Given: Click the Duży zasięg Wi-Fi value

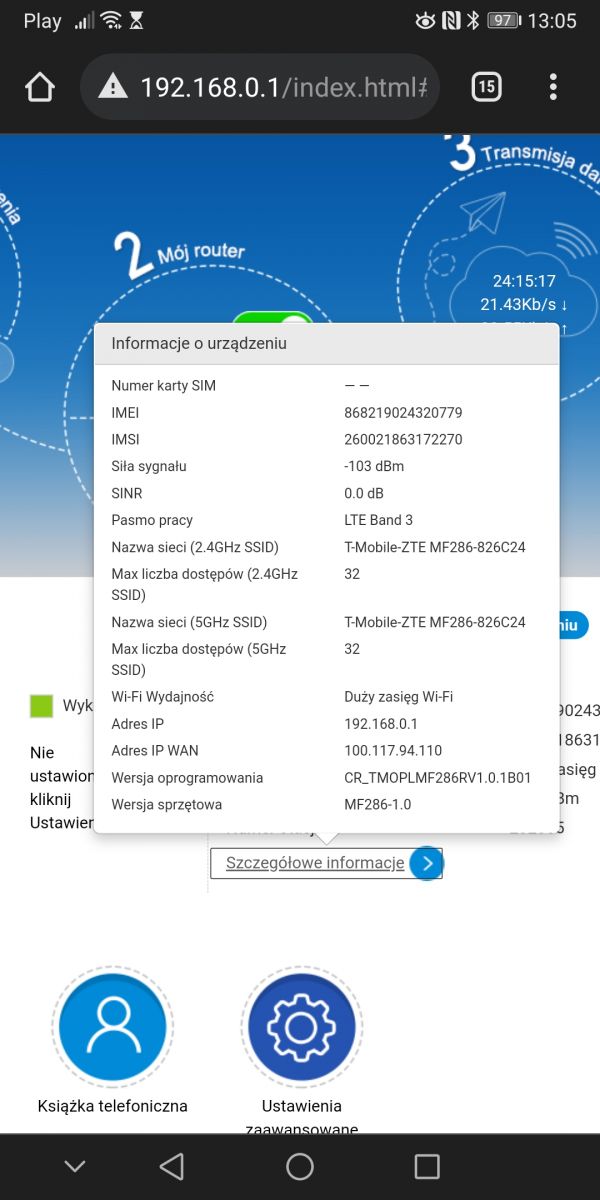Looking at the screenshot, I should tap(399, 696).
